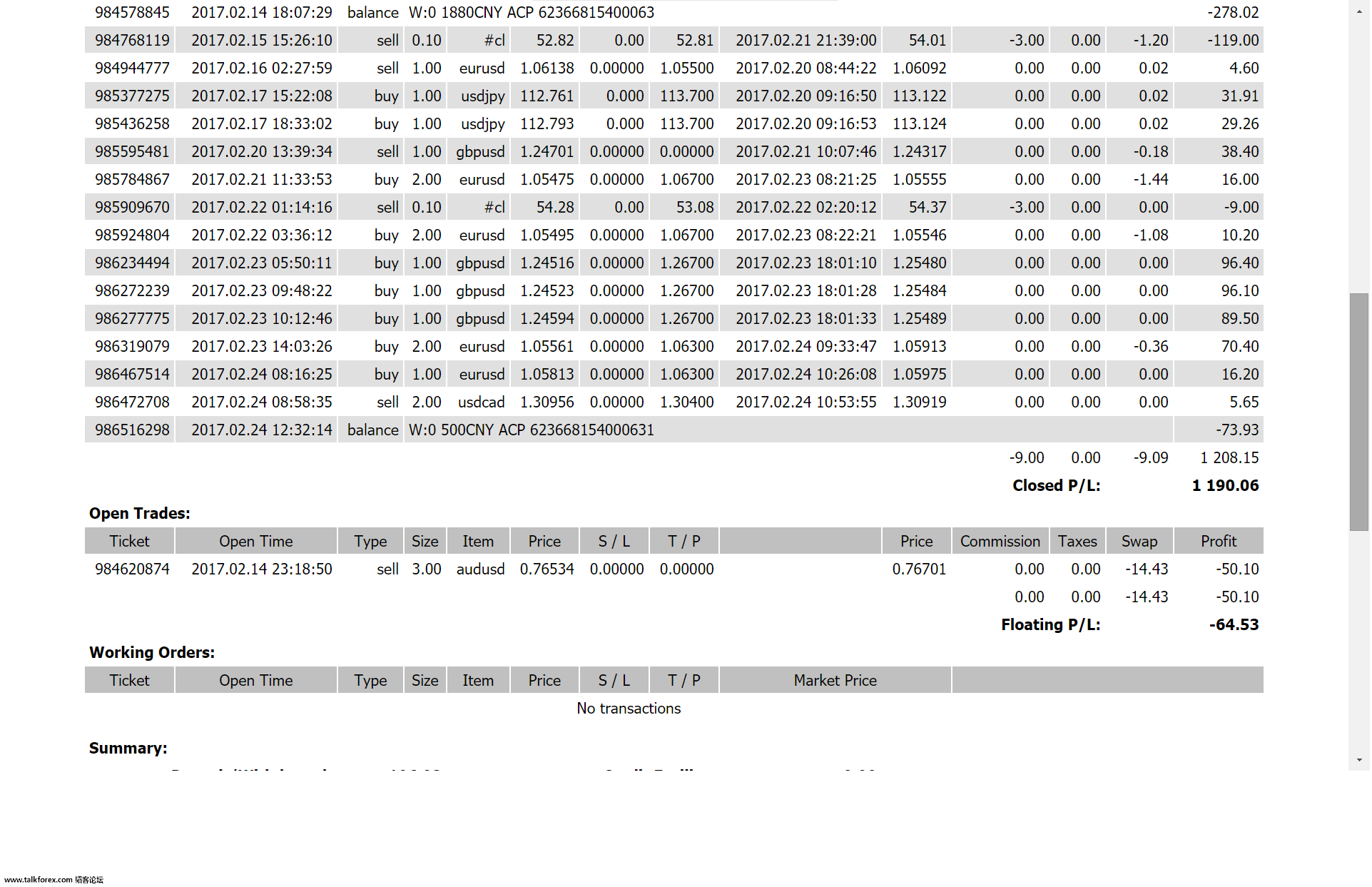The image size is (1372, 887).
Task: Click ticket 985924804
Action: 132,235
